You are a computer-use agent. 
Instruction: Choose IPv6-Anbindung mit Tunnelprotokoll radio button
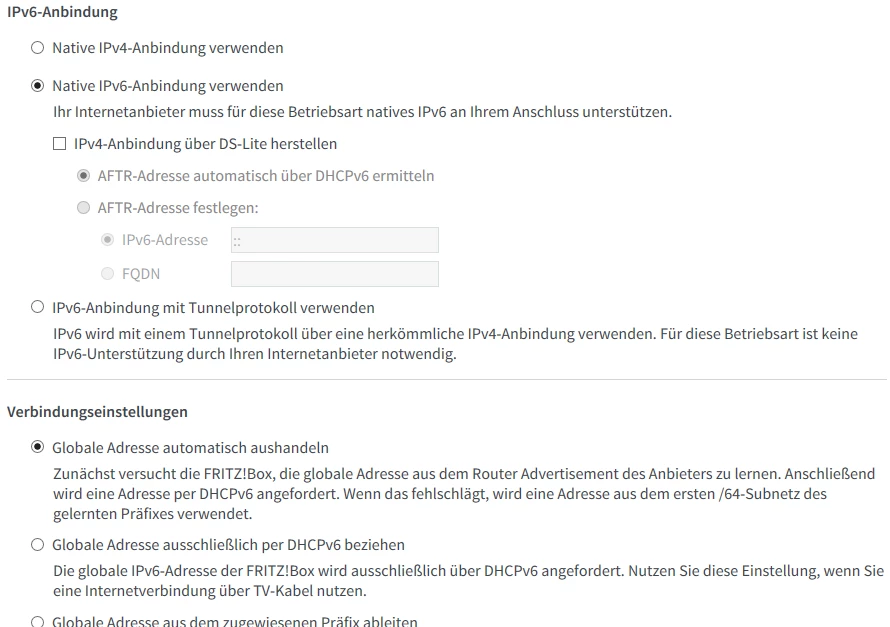(x=38, y=308)
